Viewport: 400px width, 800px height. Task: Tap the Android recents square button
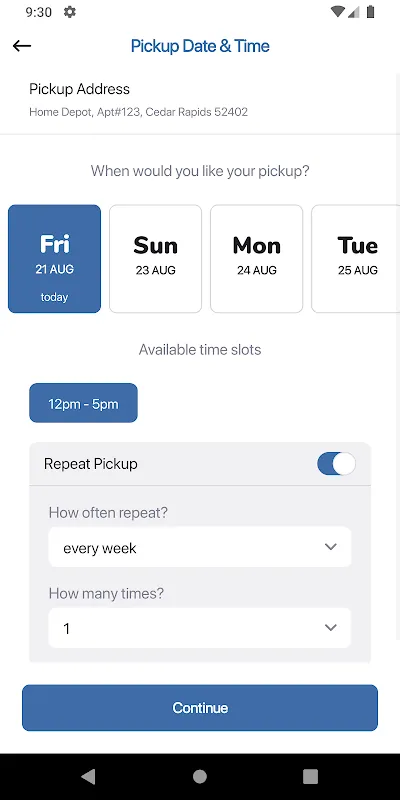tap(311, 777)
